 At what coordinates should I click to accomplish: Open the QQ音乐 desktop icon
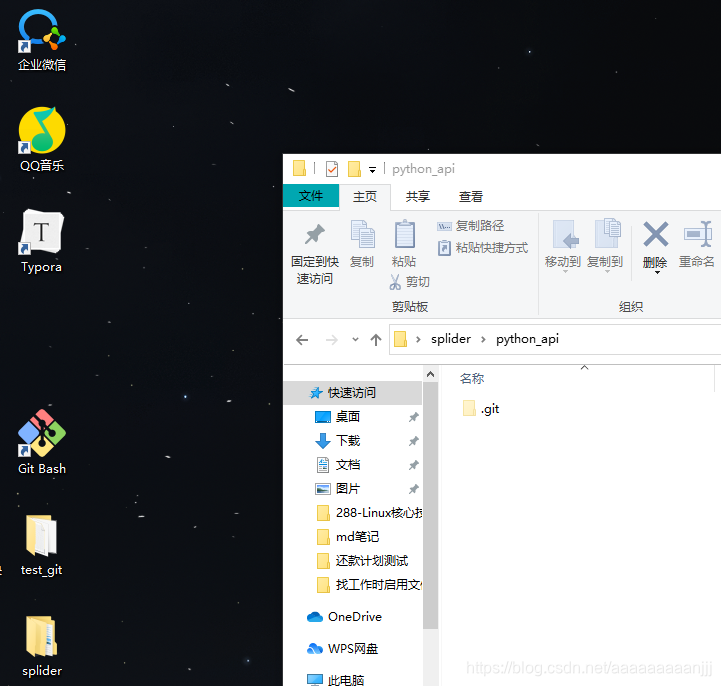(42, 140)
